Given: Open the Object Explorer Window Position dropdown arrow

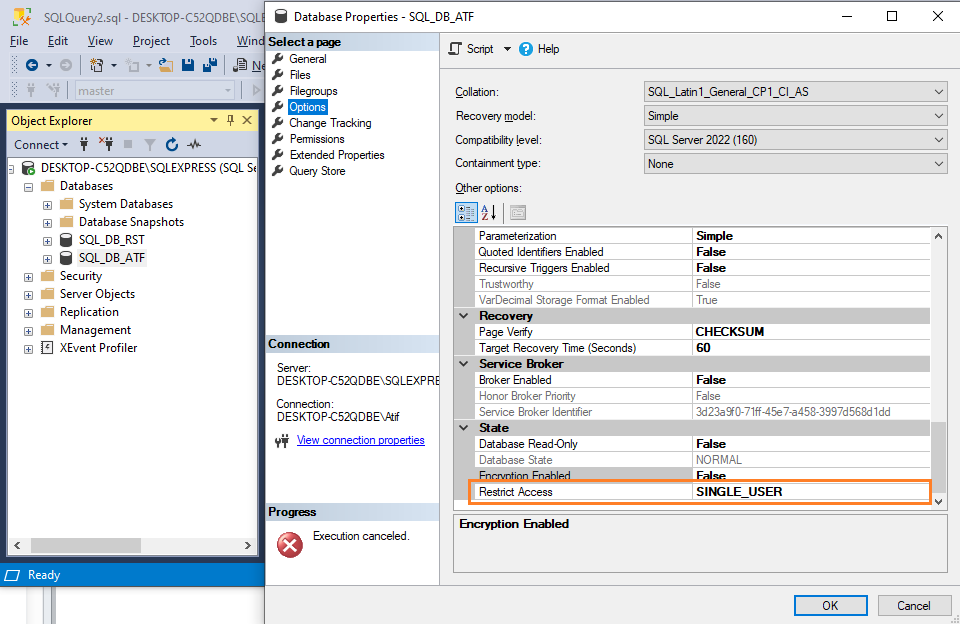Looking at the screenshot, I should (x=214, y=120).
